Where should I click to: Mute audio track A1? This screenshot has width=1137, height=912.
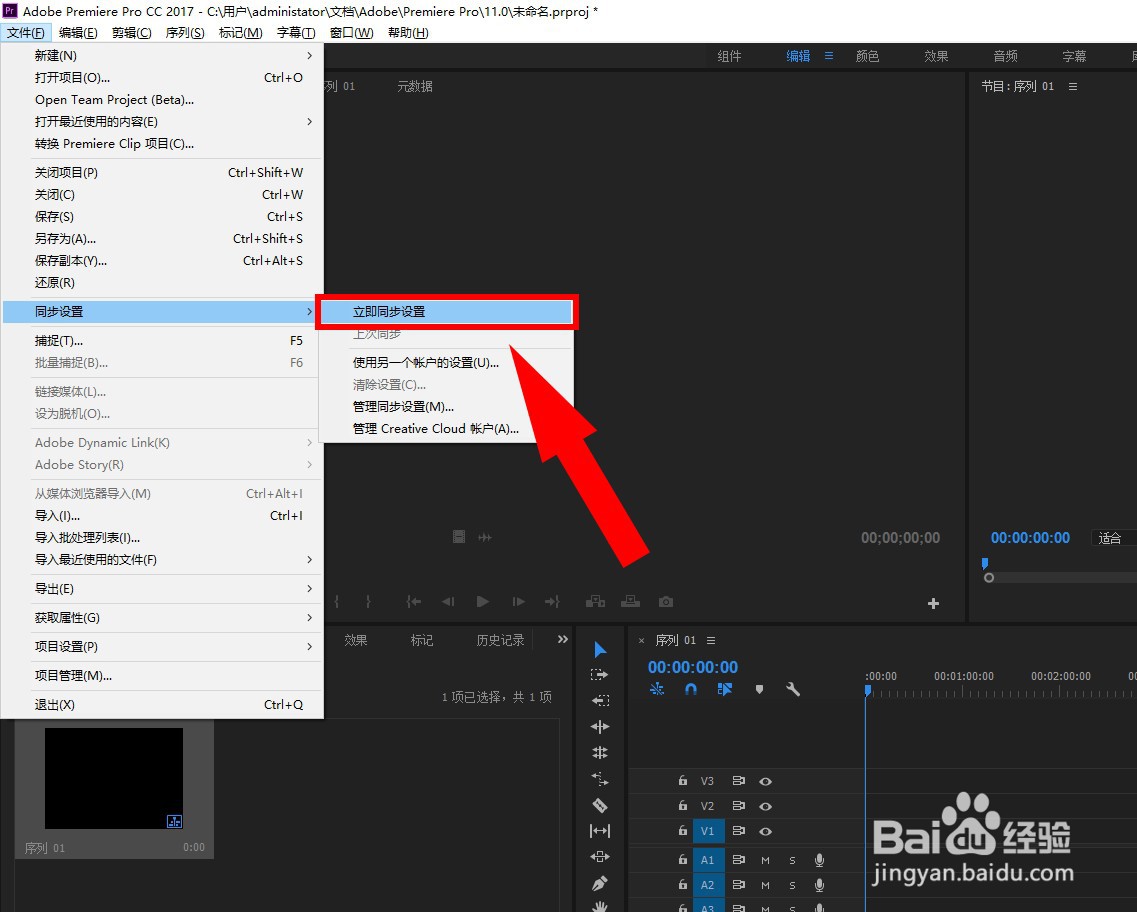pyautogui.click(x=765, y=861)
